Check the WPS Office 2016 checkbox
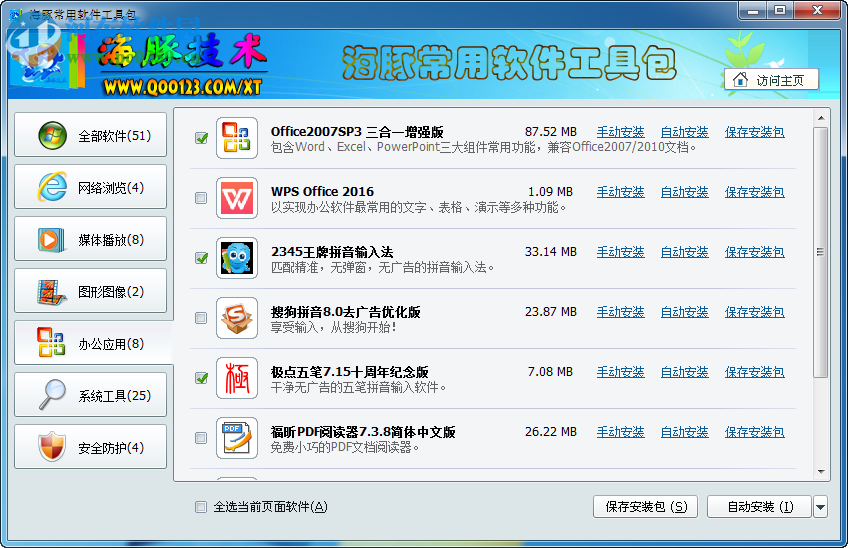Image resolution: width=848 pixels, height=548 pixels. pos(201,198)
